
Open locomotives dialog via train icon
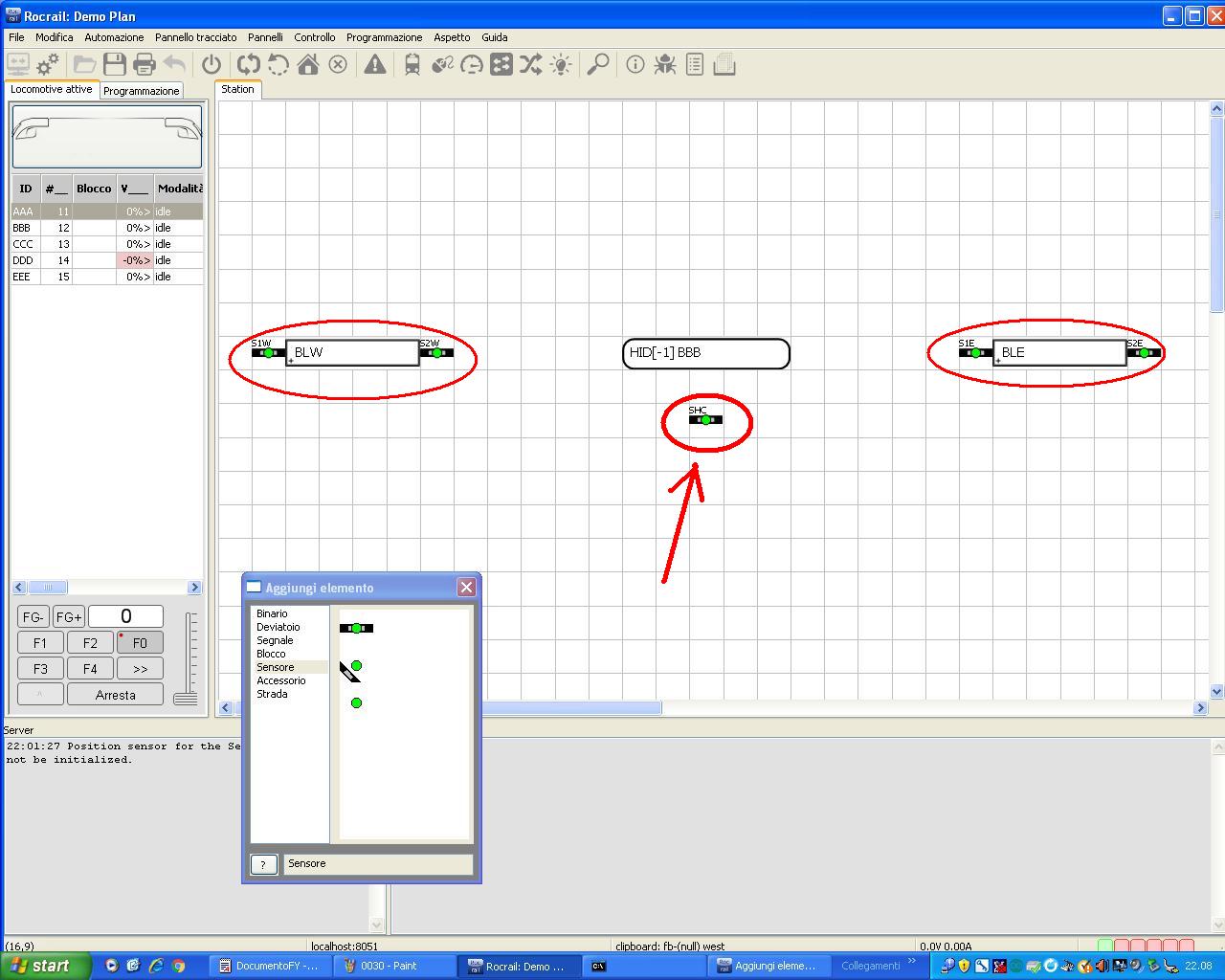(x=412, y=64)
